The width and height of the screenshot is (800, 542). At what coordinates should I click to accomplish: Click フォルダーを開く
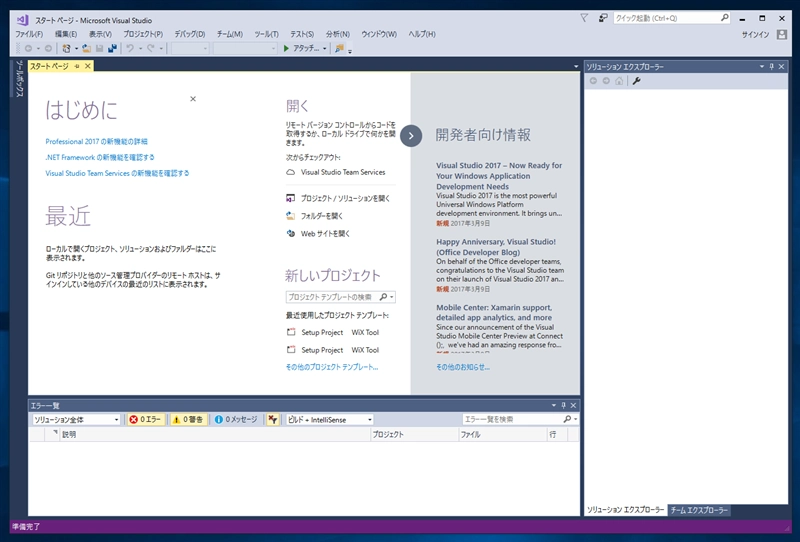point(314,216)
